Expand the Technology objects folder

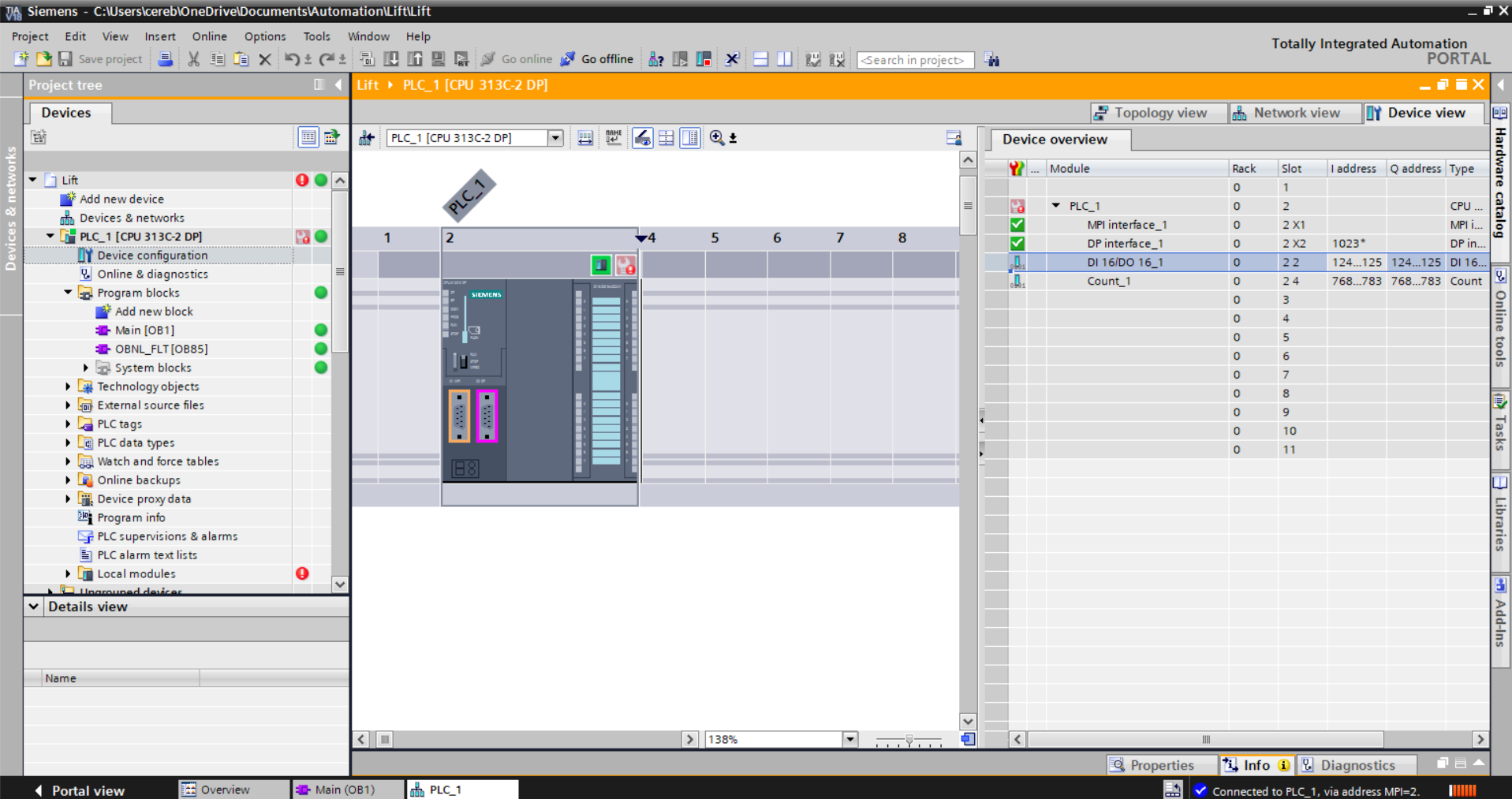click(x=68, y=386)
